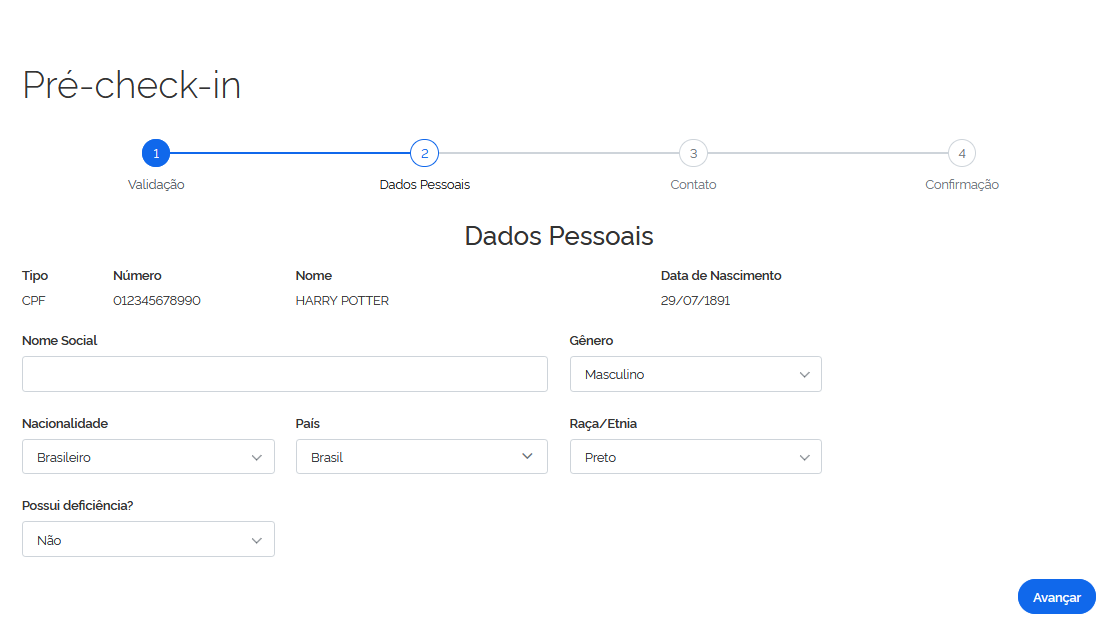Click the chevron arrow in Nacionalidade dropdown
Viewport: 1119px width, 628px height.
tap(257, 457)
